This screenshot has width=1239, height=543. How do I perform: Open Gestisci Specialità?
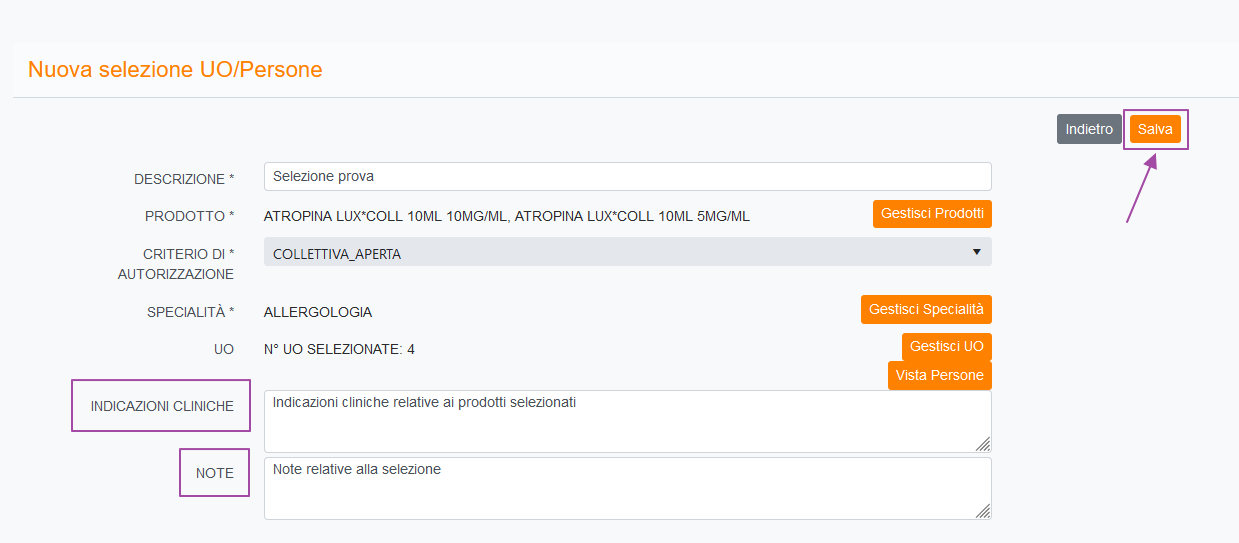click(926, 310)
